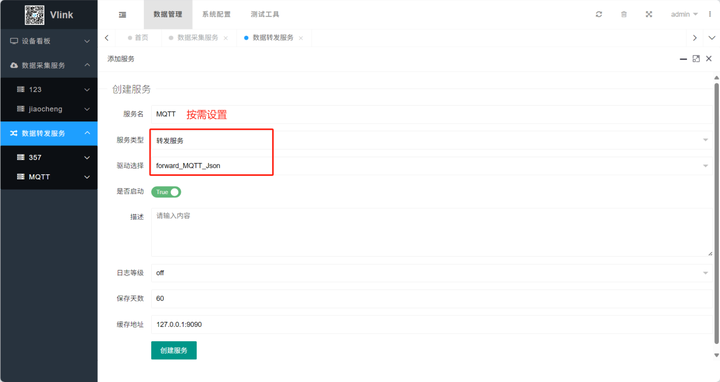Toggle the 是否启动 True switch
This screenshot has width=720, height=382.
(x=166, y=192)
